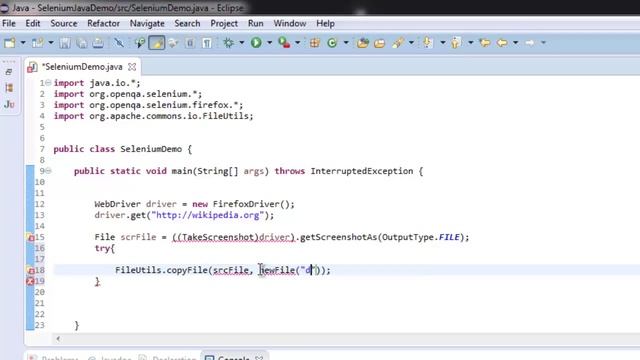This screenshot has height=360, width=640.
Task: Click the green Run button
Action: 256,42
